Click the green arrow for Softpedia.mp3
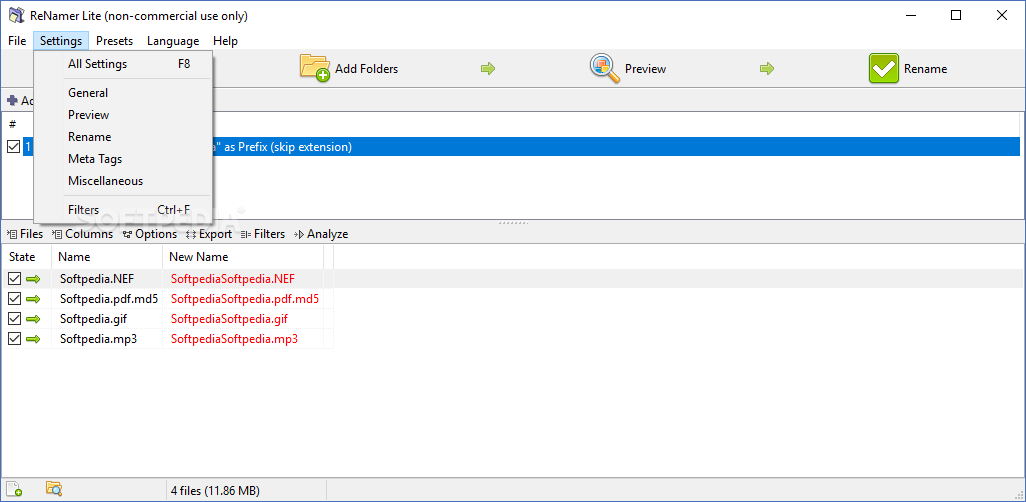The image size is (1026, 502). point(33,339)
